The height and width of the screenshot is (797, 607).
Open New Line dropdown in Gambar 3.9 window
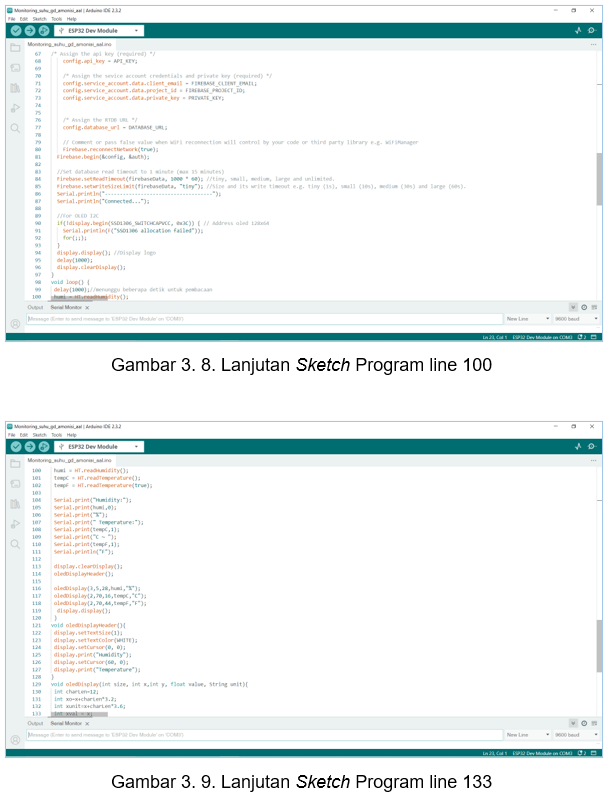[528, 734]
